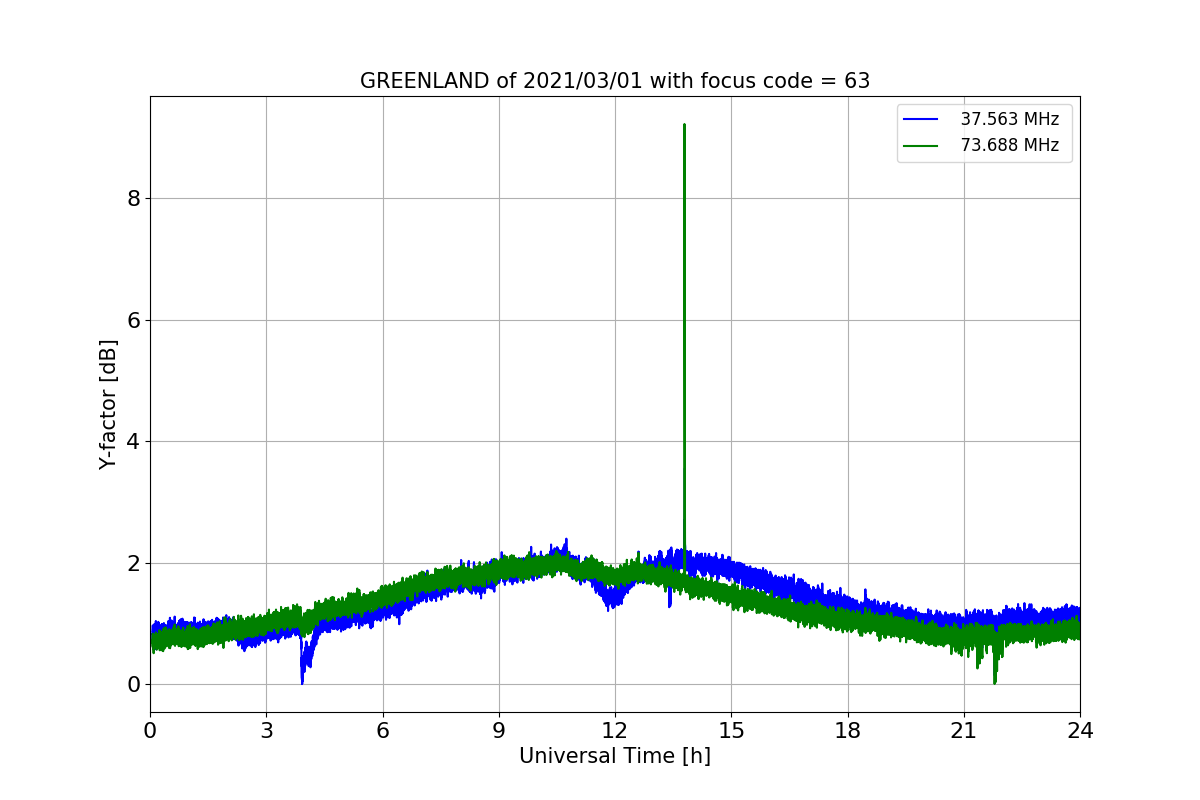Click x-axis tick label 0
Image resolution: width=1200 pixels, height=800 pixels.
click(x=150, y=730)
